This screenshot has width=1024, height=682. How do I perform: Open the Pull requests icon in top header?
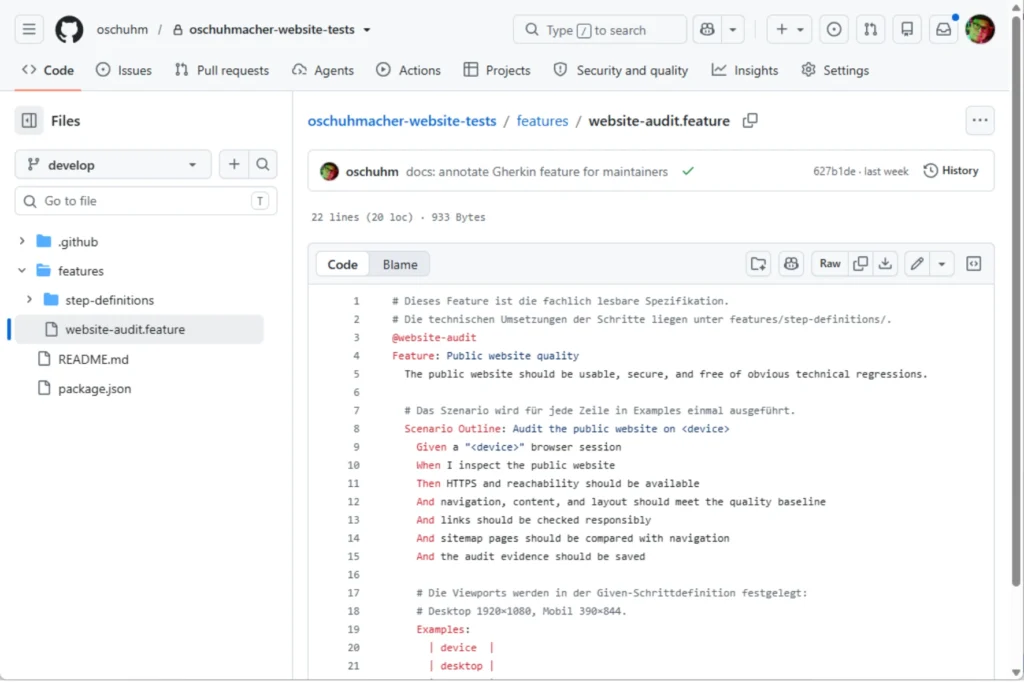[871, 29]
